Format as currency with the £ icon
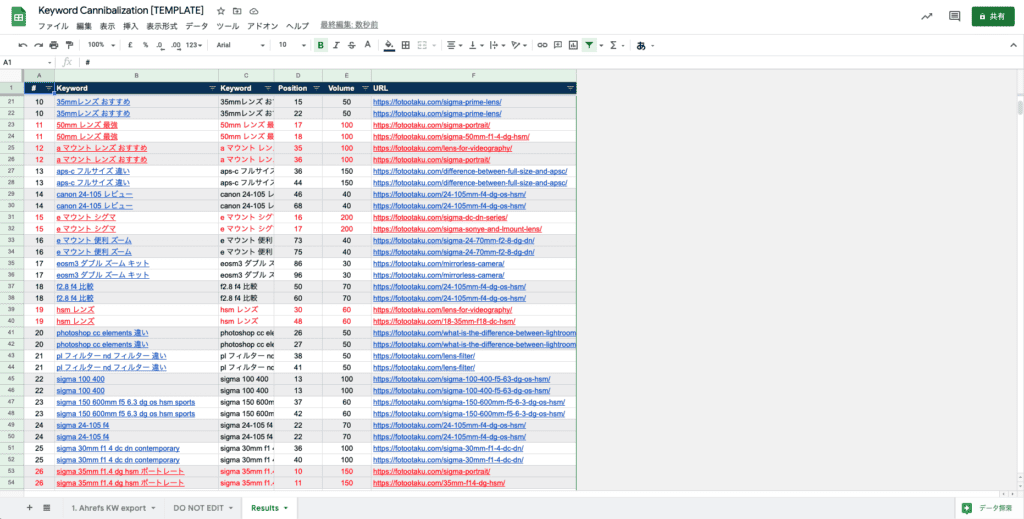 tap(131, 45)
